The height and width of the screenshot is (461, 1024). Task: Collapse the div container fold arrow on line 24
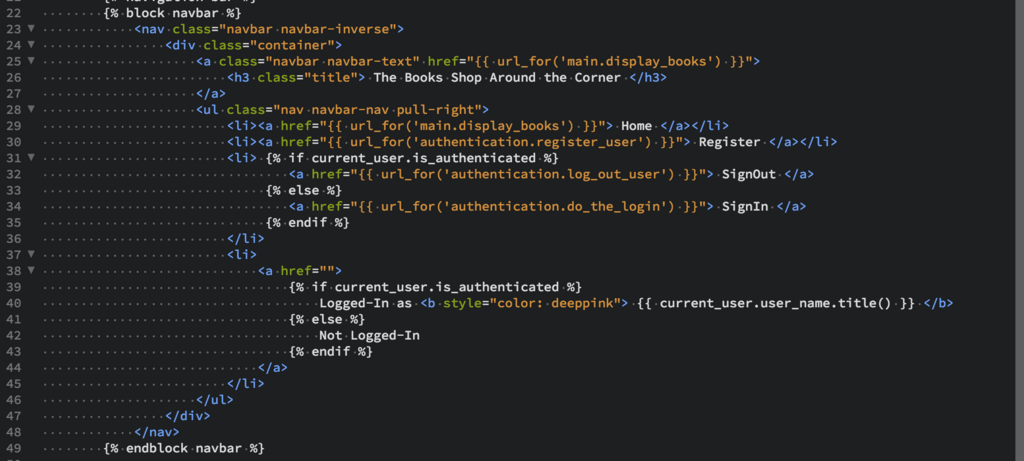[x=31, y=45]
